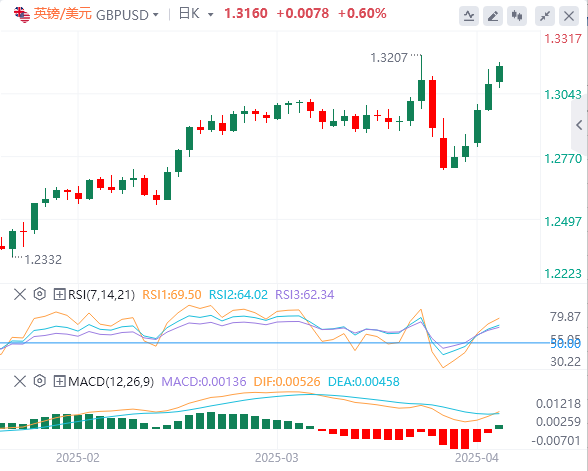The image size is (588, 471).
Task: Click the MACD:0.00136 value
Action: (204, 382)
